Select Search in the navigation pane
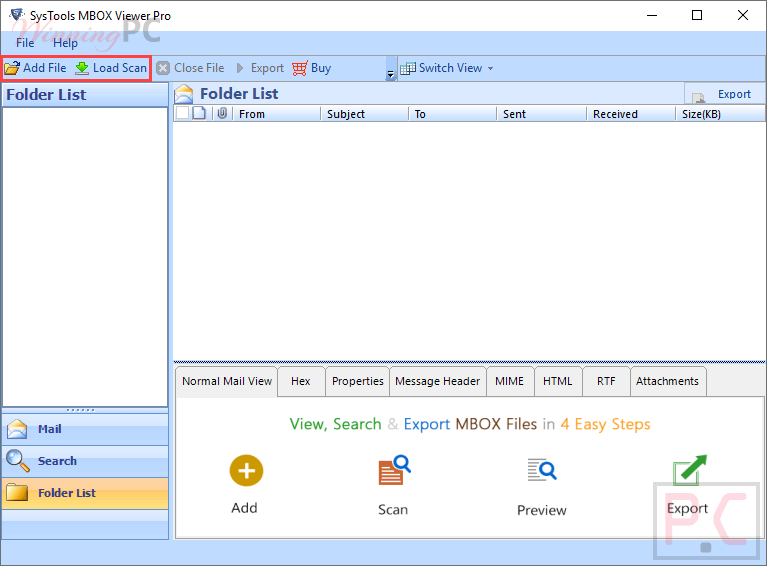 85,461
